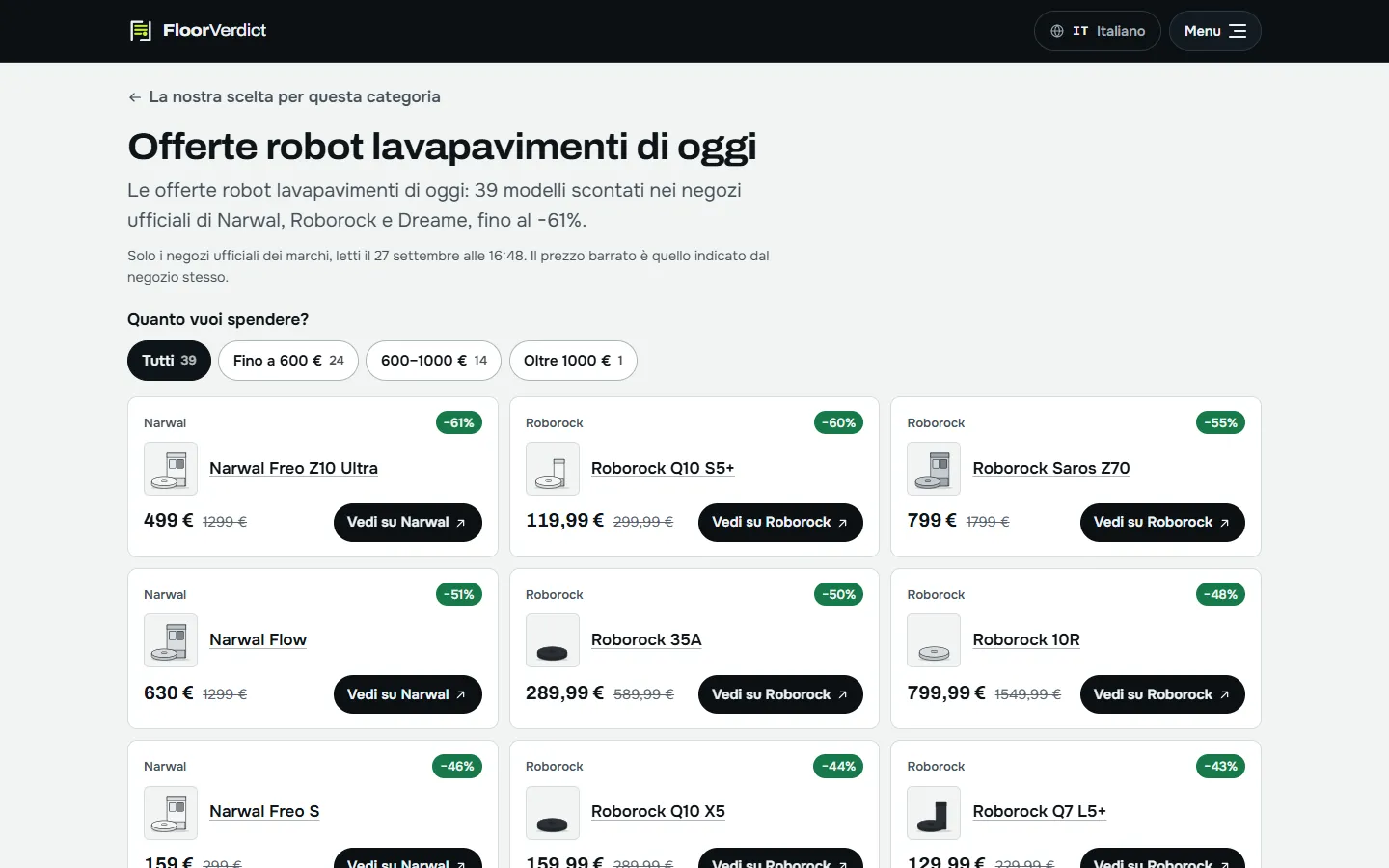Viewport: 1389px width, 868px height.
Task: Vedi su Roborock for Q10 S5+
Action: tap(780, 522)
